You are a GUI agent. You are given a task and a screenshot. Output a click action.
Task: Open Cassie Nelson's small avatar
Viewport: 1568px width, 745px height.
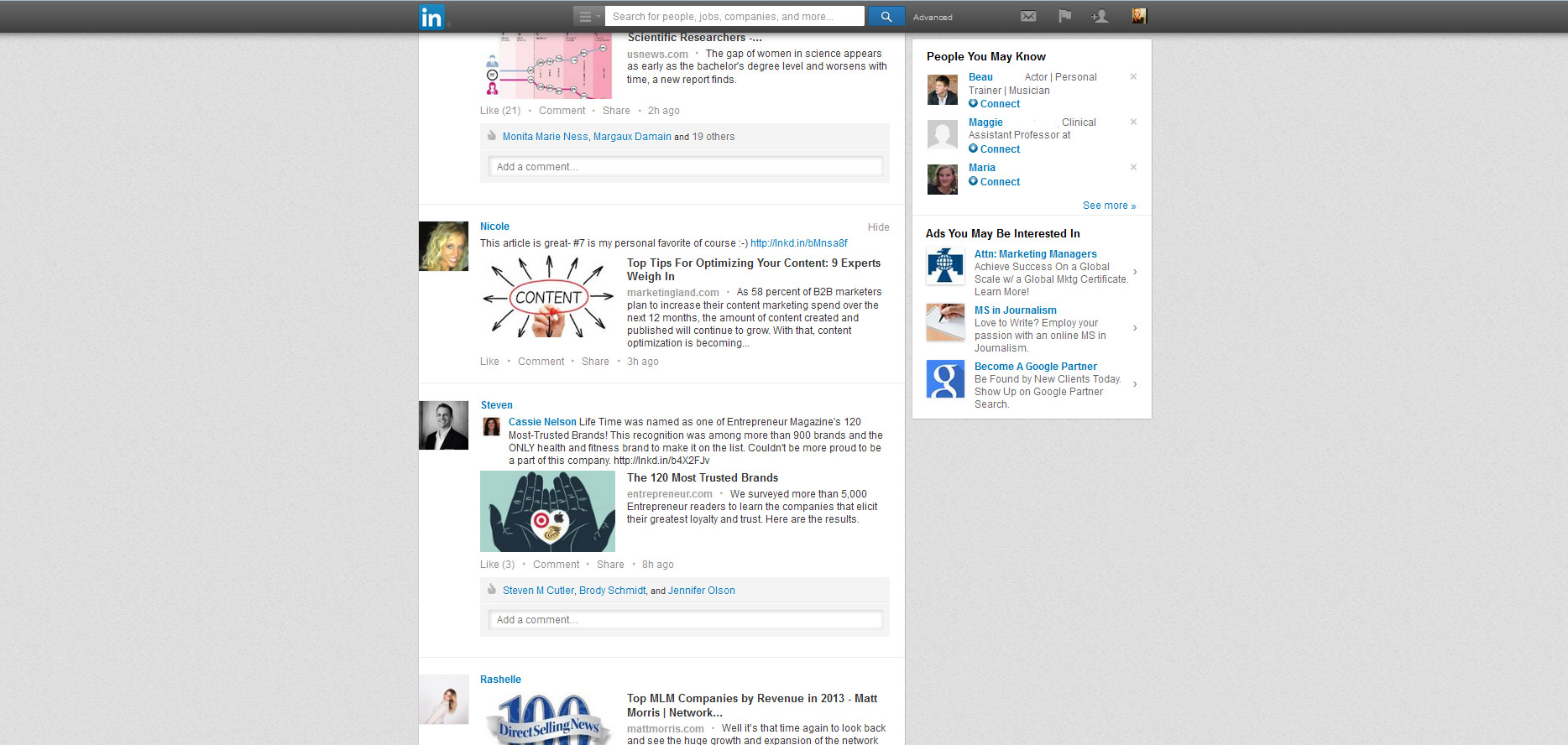pos(492,426)
